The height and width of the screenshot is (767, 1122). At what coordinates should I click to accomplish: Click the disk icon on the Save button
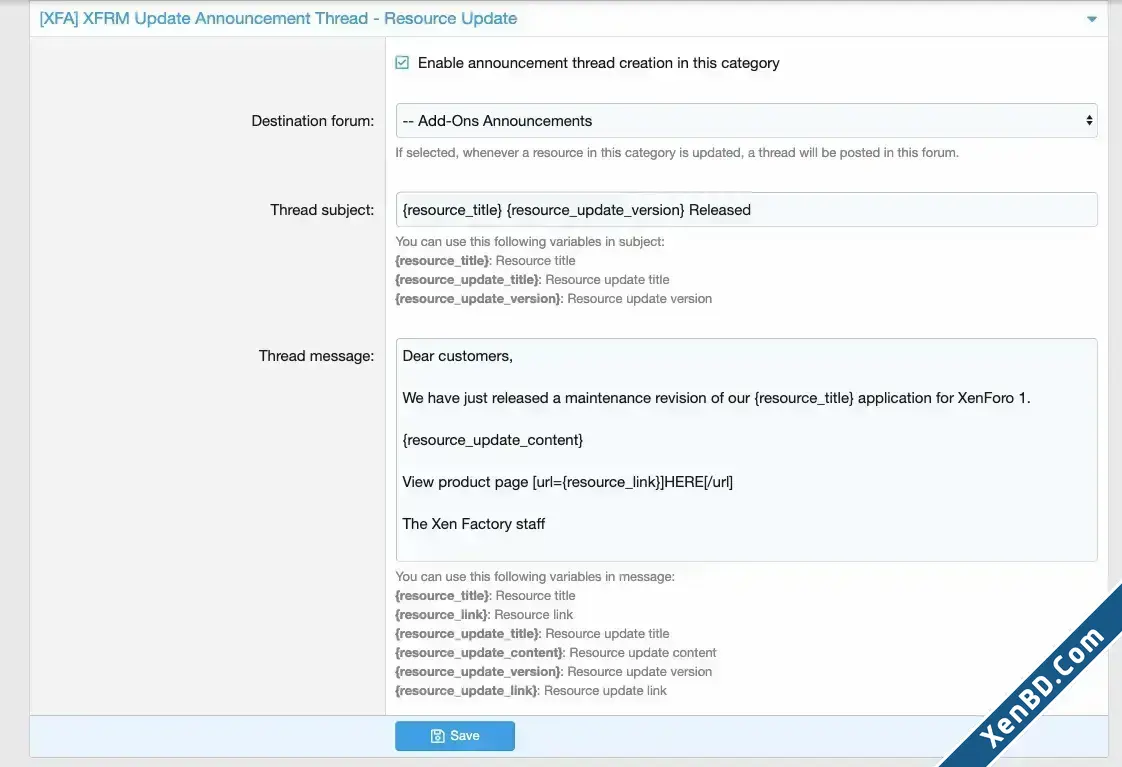click(x=437, y=736)
